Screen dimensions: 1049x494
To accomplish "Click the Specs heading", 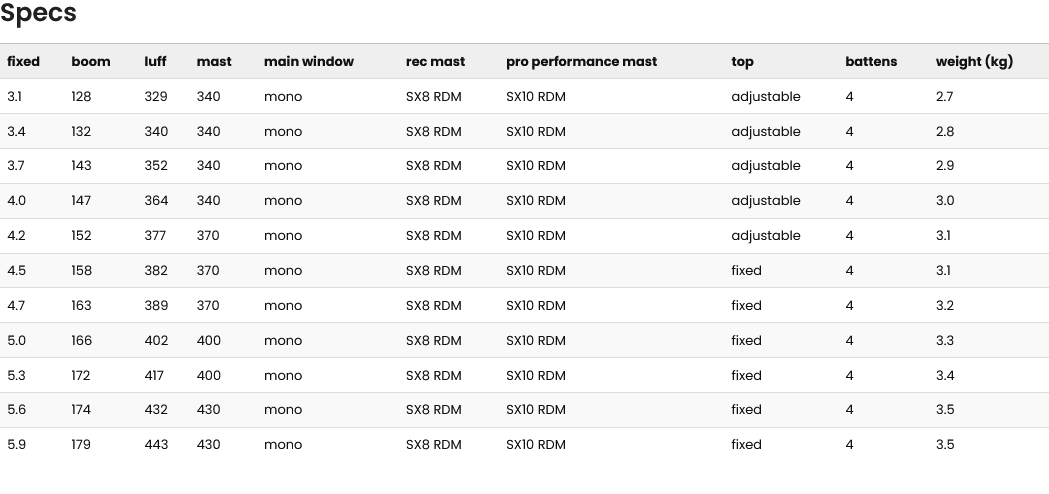I will pyautogui.click(x=38, y=13).
